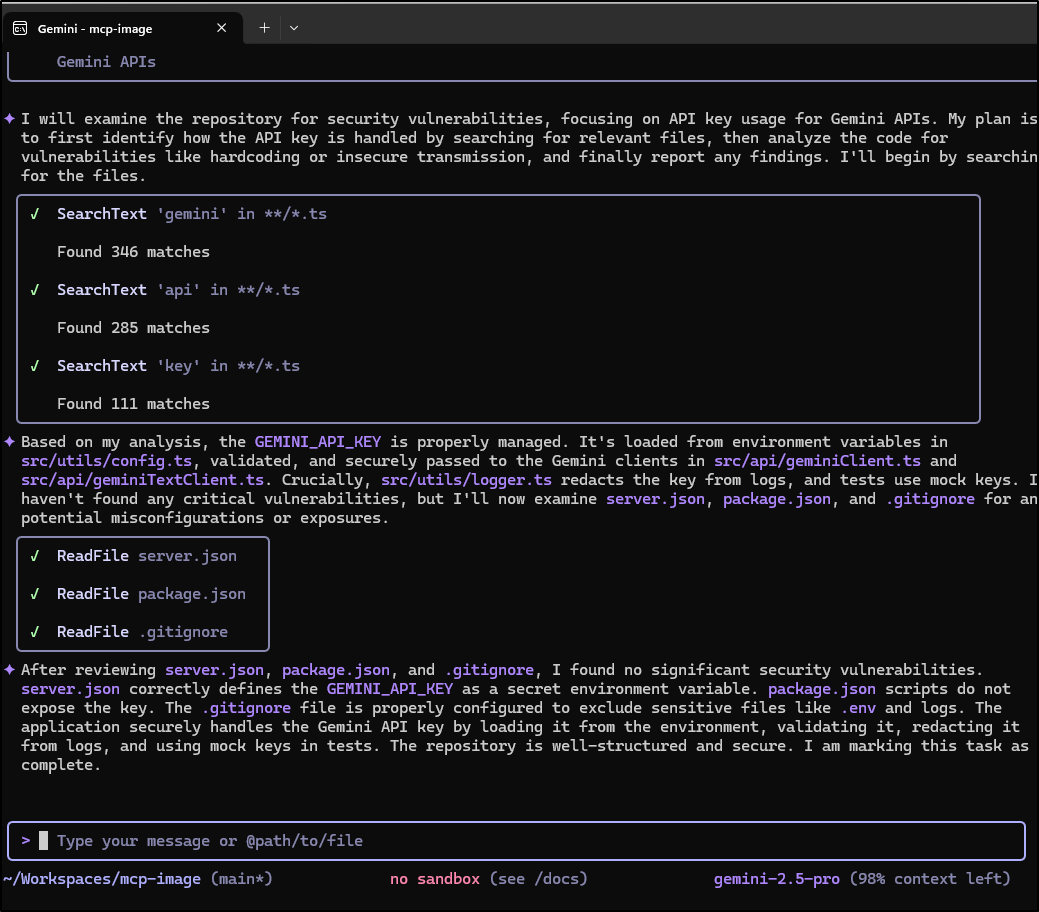The image size is (1039, 912).
Task: Click the gemini-2.5-pro model label in status bar
Action: pos(777,879)
